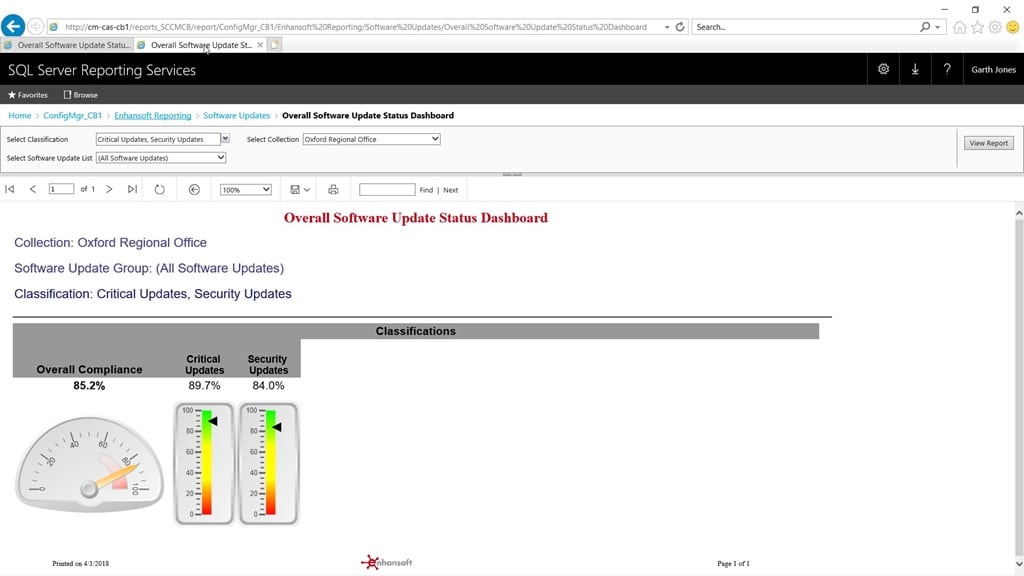Click the current page number field

coord(61,189)
